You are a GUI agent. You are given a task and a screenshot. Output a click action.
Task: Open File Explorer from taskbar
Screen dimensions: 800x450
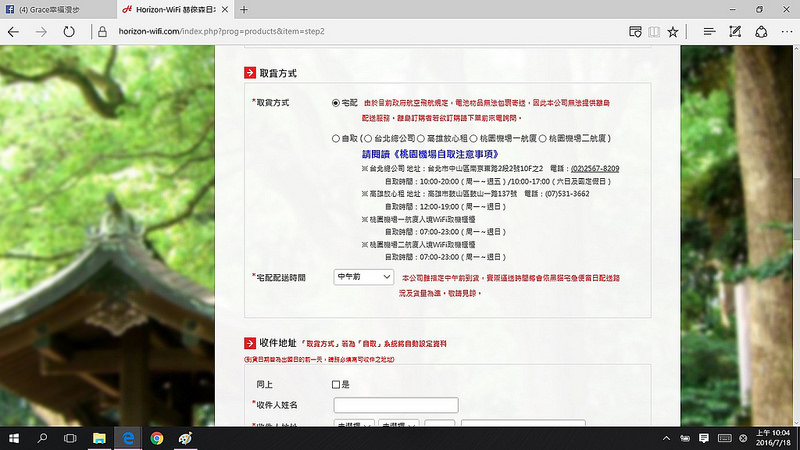[99, 438]
